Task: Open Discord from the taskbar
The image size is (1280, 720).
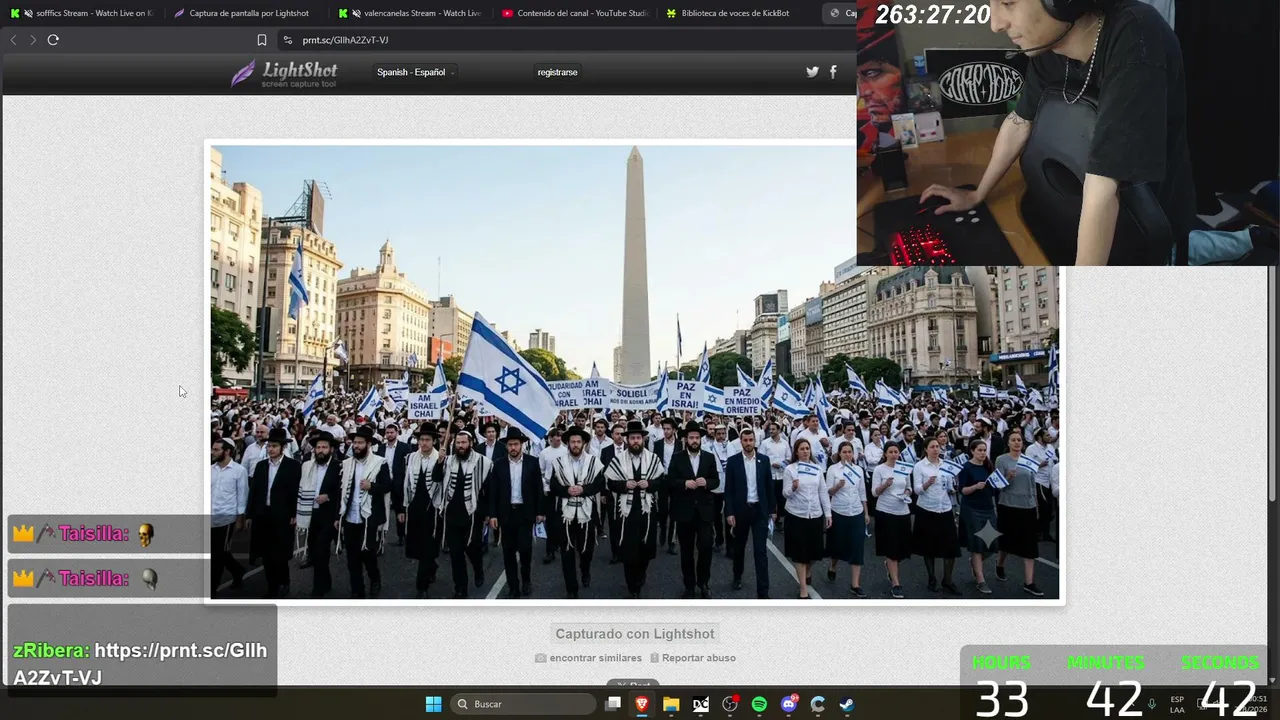Action: 789,704
